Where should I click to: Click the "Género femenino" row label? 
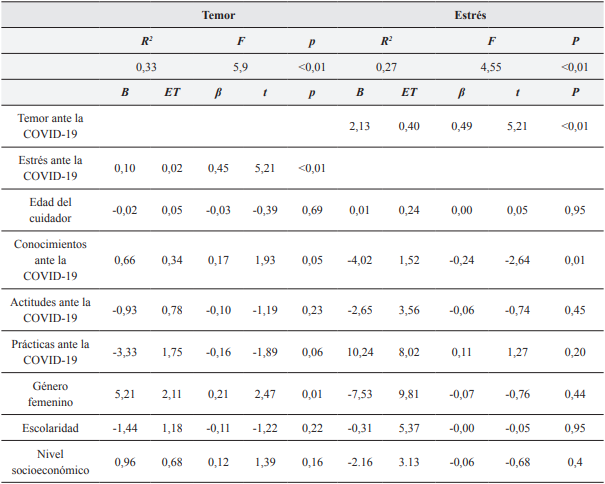pyautogui.click(x=50, y=394)
